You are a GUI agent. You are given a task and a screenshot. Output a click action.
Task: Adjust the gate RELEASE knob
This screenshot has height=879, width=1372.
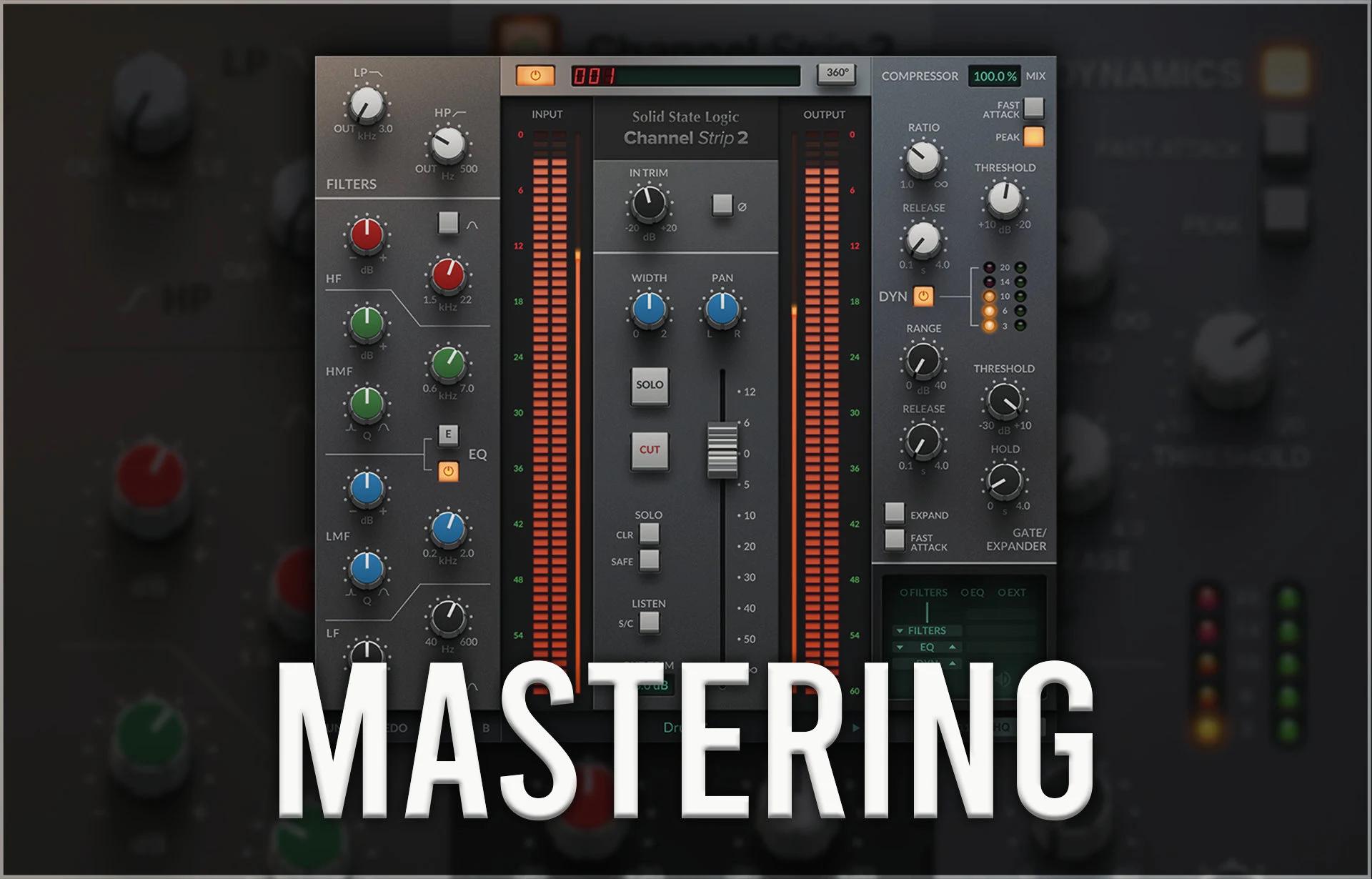(x=923, y=441)
